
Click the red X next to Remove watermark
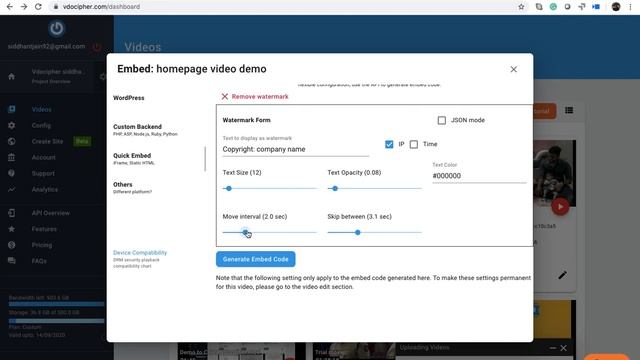224,97
